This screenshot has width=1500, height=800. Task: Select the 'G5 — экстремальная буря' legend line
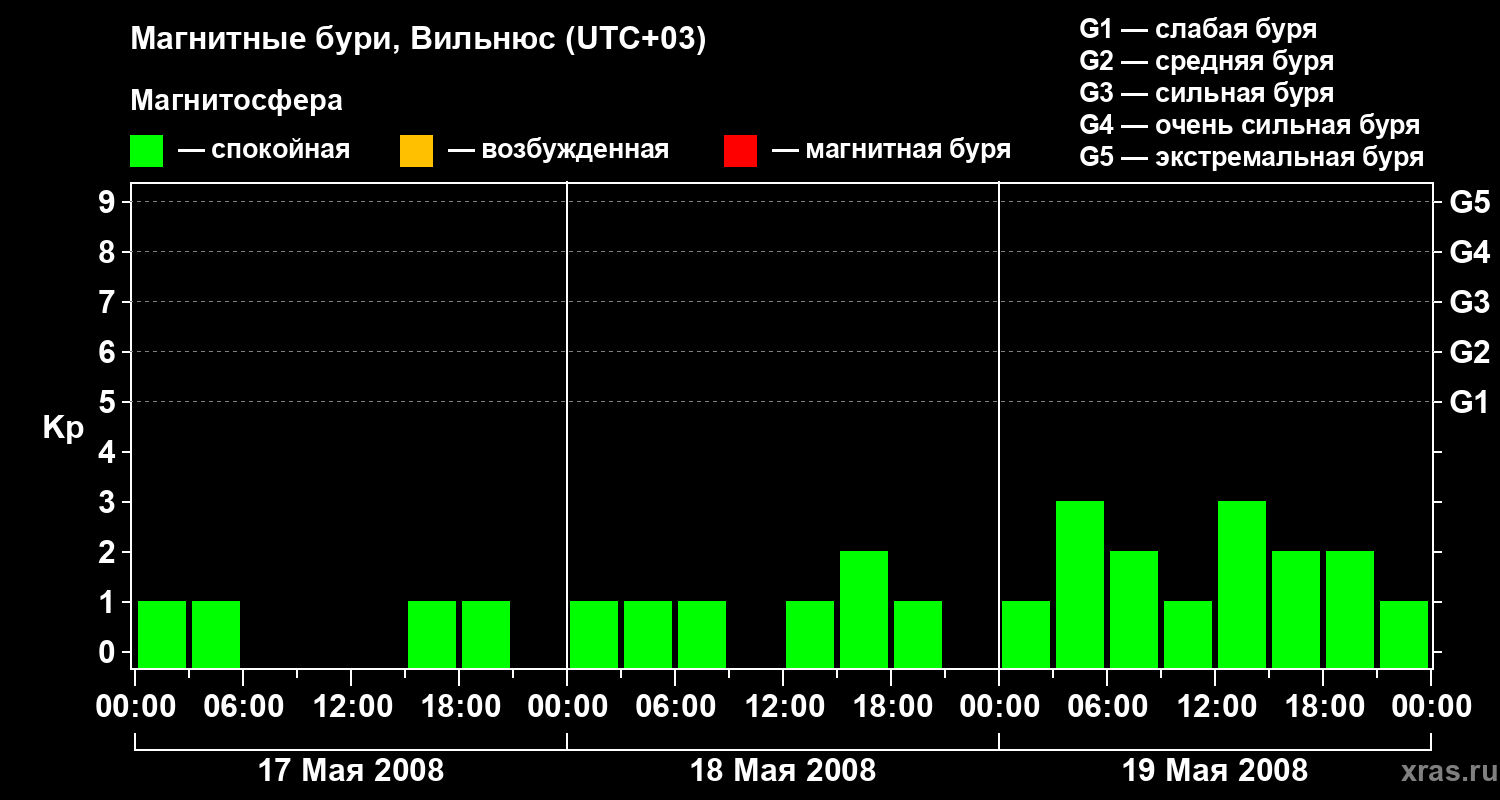[x=1252, y=157]
